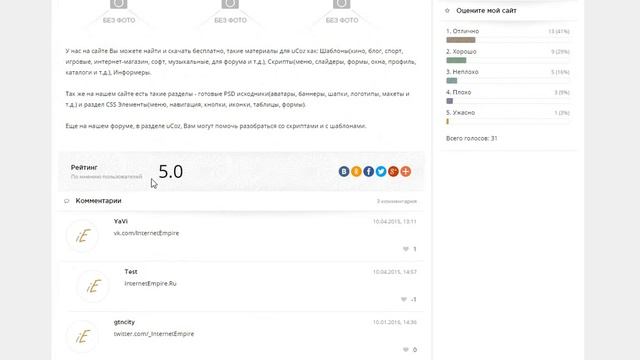
Task: Open Test's avatar image
Action: 93,286
